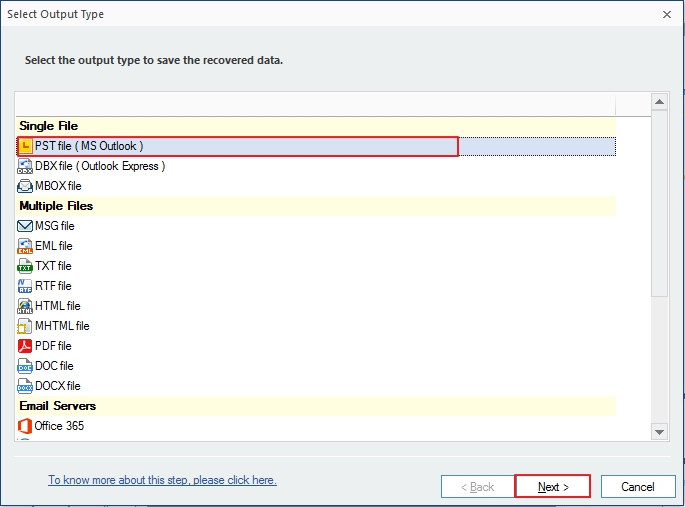Click the Email Servers group header

(x=316, y=406)
